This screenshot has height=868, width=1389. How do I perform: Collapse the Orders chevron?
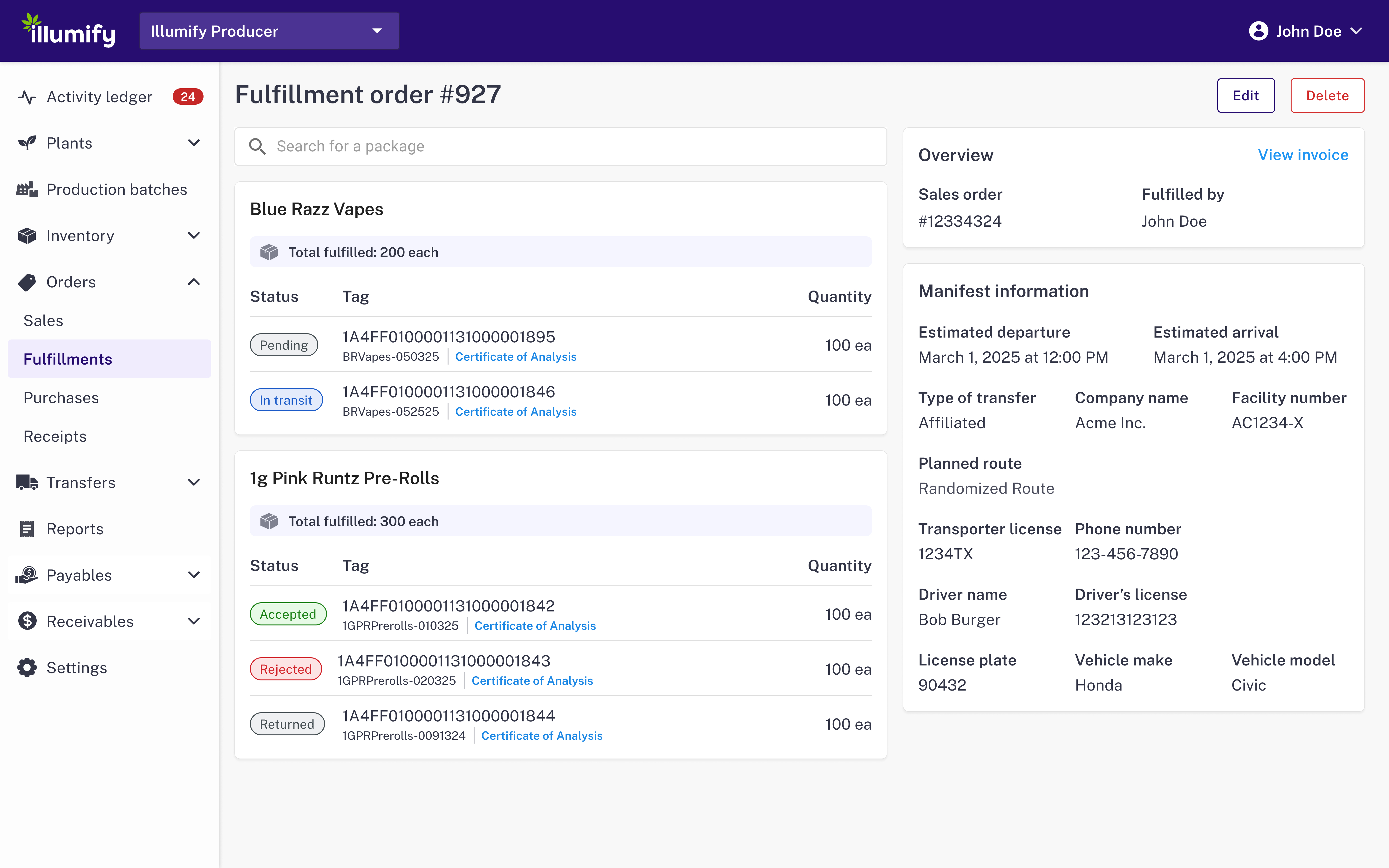click(194, 282)
